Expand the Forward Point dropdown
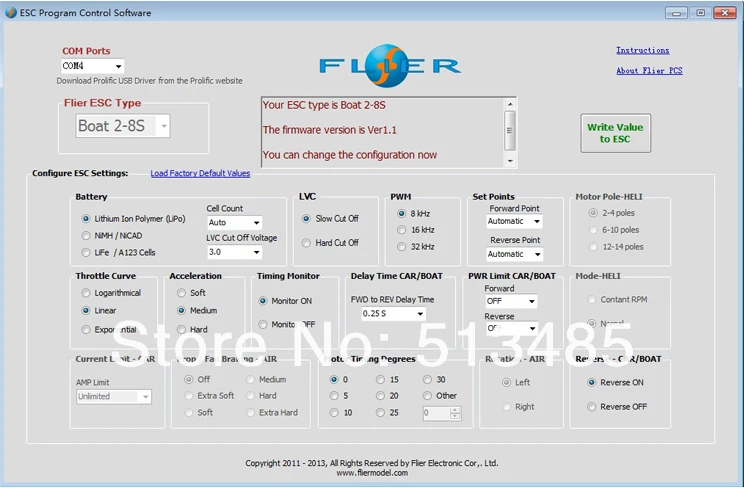This screenshot has width=744, height=488. point(514,221)
